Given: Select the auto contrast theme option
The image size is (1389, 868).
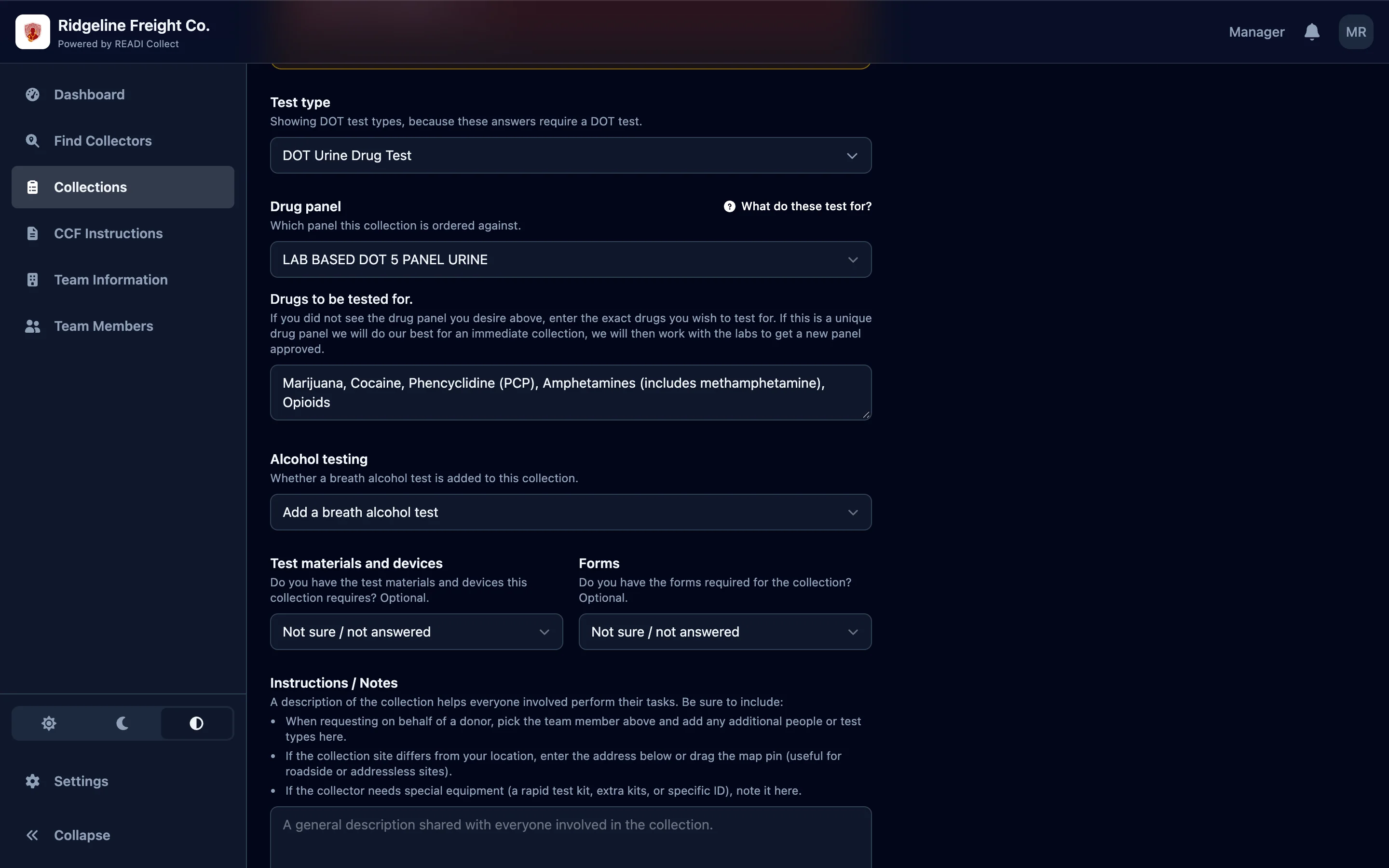Looking at the screenshot, I should 196,723.
